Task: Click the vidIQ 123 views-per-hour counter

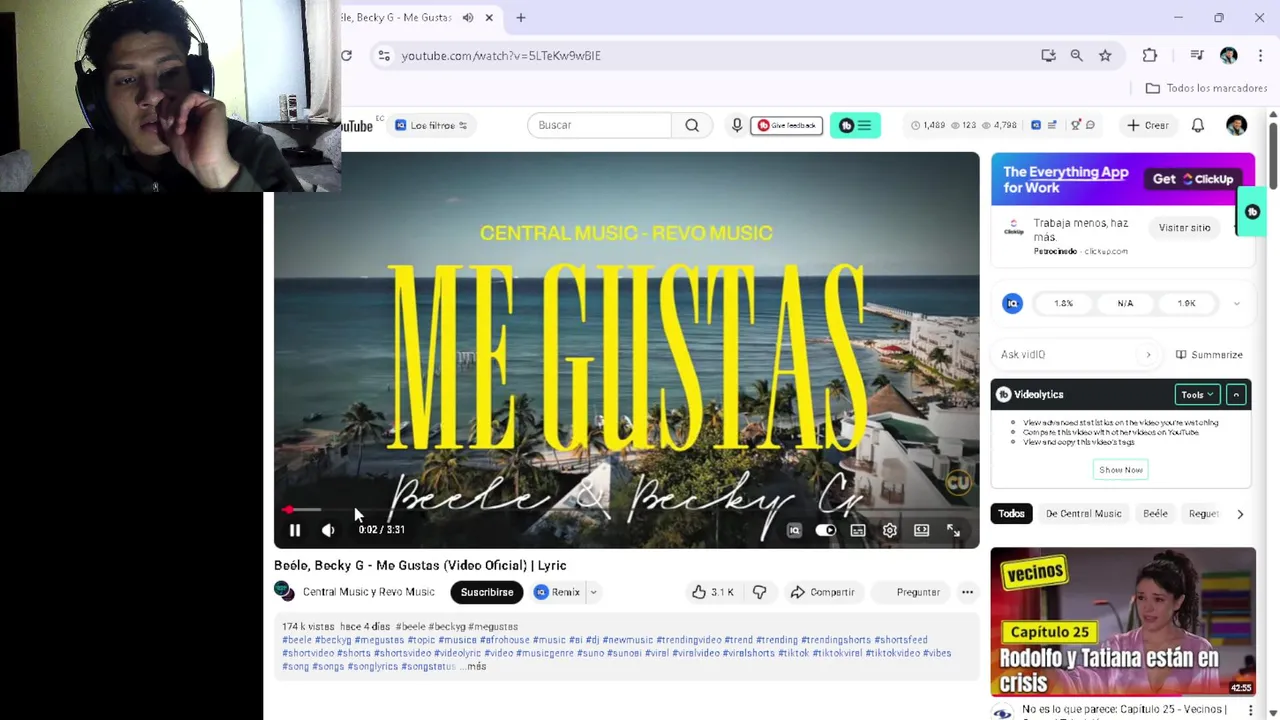Action: [962, 125]
